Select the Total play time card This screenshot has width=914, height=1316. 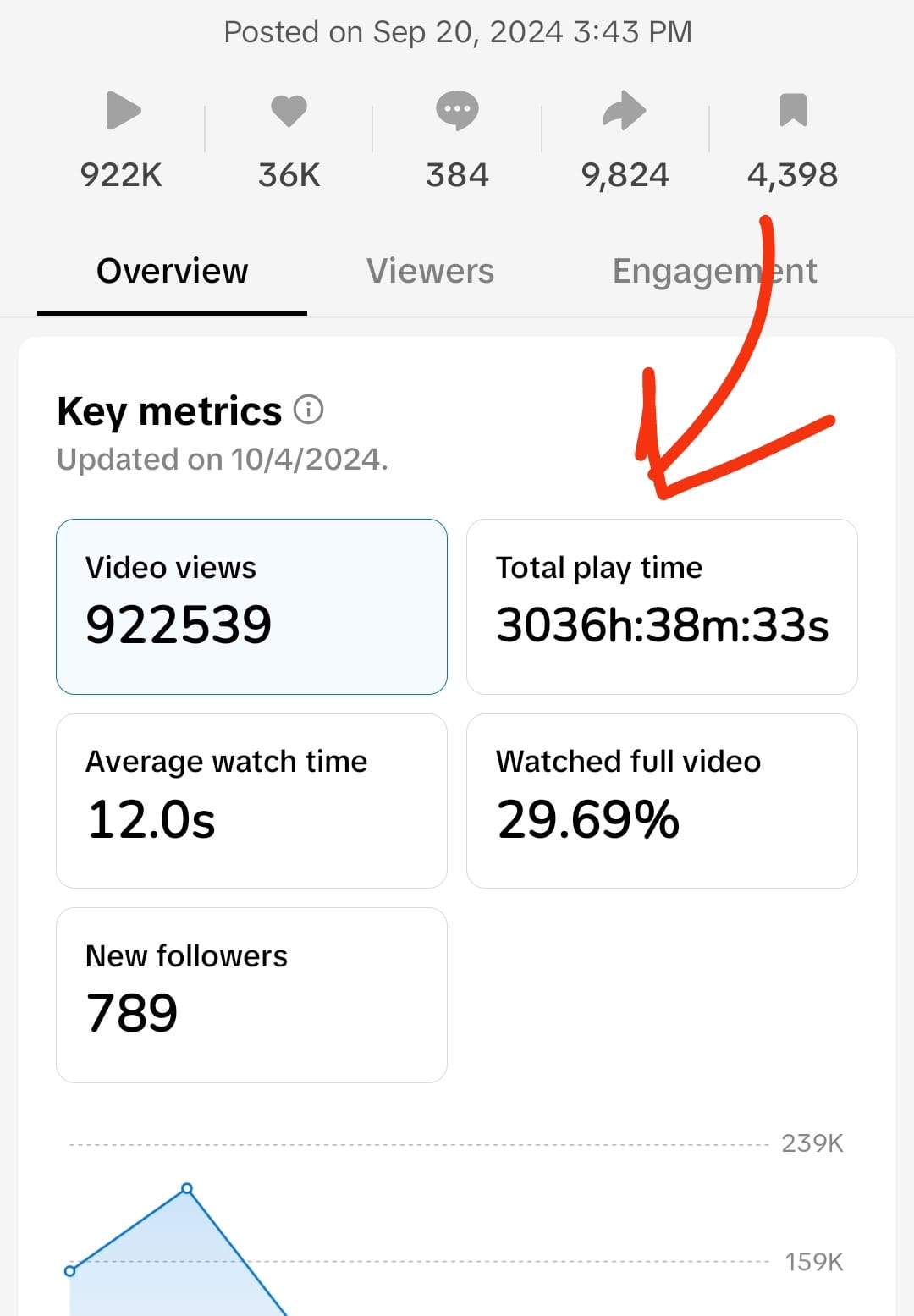click(662, 606)
